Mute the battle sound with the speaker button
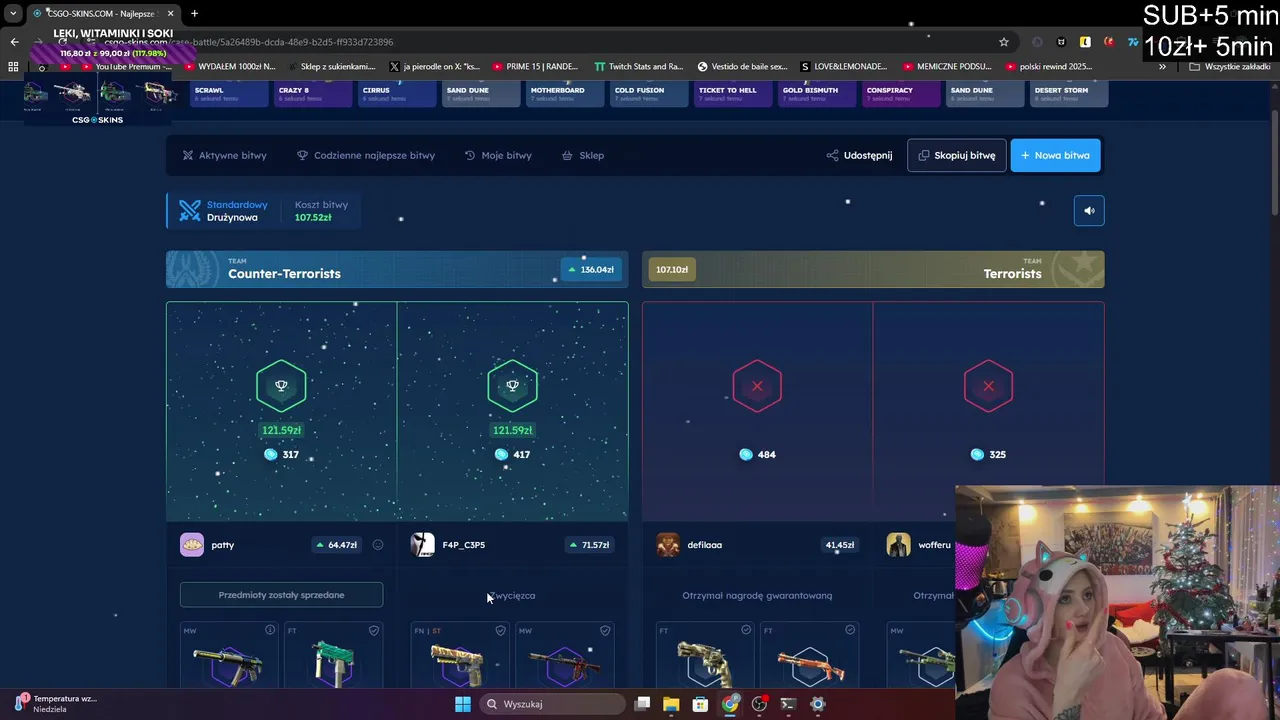This screenshot has width=1280, height=720. point(1089,210)
